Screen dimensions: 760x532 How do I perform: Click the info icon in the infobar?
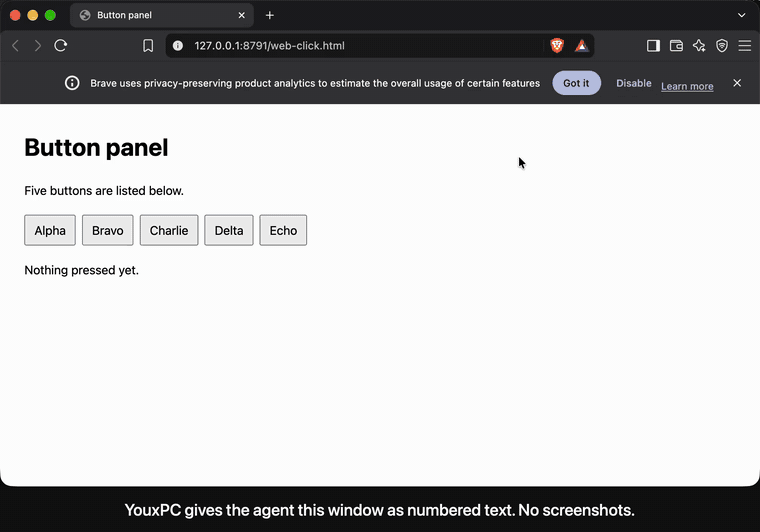[72, 83]
